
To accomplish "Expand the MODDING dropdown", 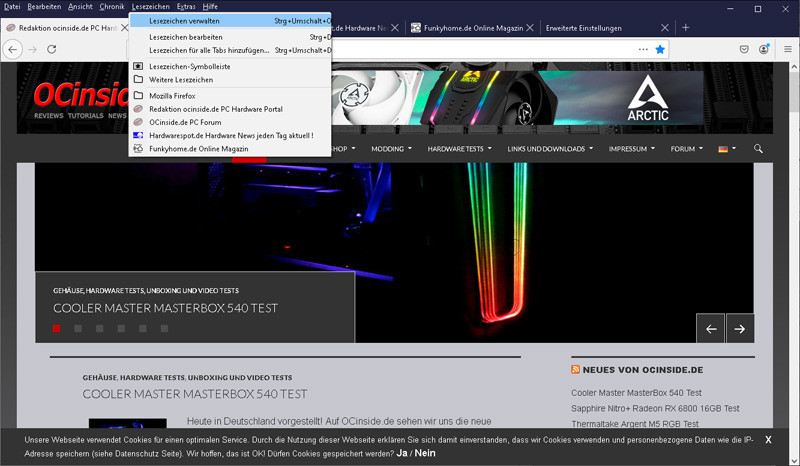I will tap(391, 149).
